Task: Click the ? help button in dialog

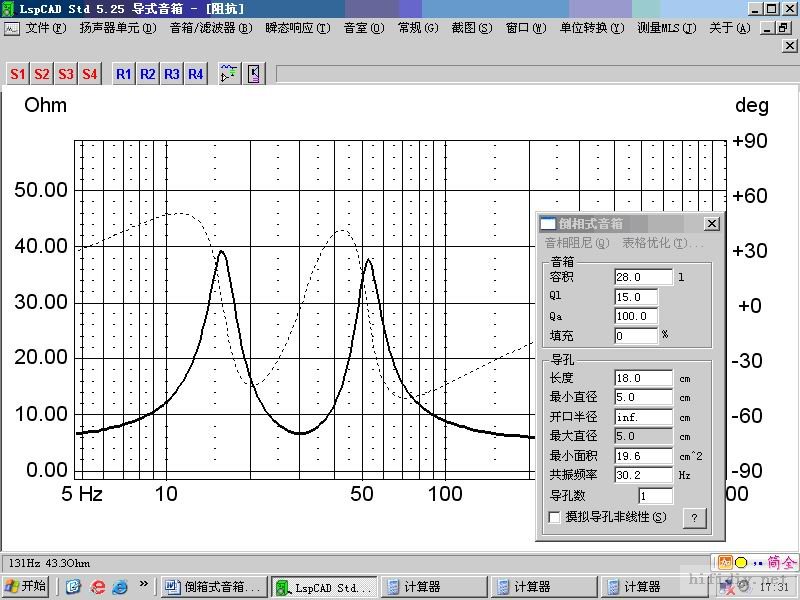Action: [694, 518]
